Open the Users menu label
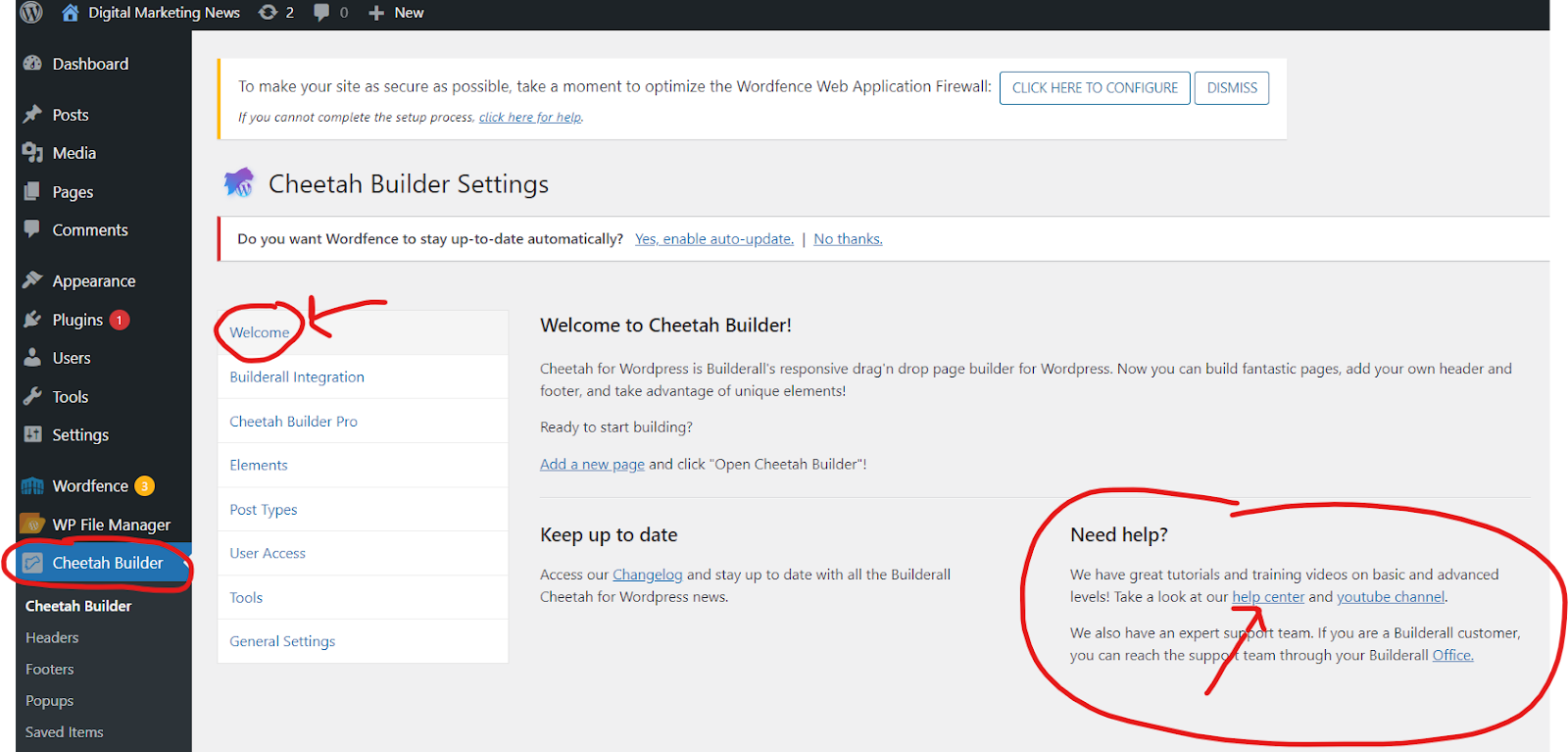This screenshot has height=752, width=1568. [x=72, y=358]
